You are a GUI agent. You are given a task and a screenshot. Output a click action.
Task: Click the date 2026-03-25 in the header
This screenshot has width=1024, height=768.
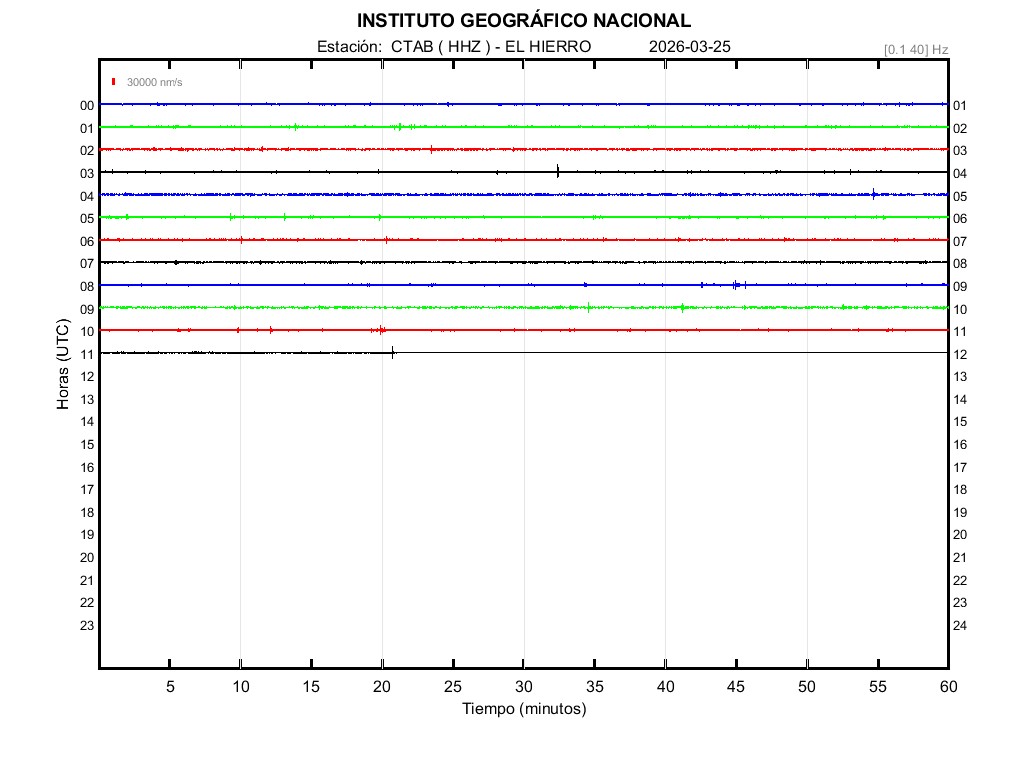click(x=690, y=47)
